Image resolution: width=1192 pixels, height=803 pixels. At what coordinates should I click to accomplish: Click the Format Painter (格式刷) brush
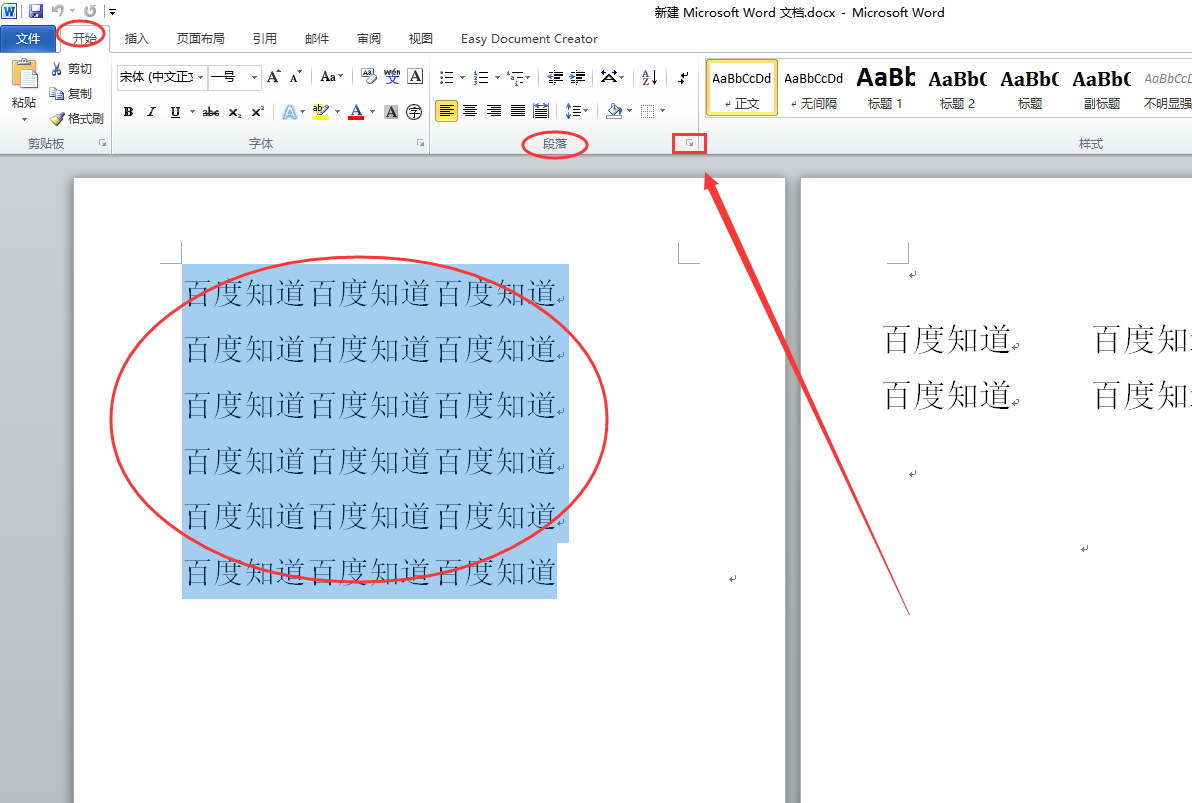[76, 119]
